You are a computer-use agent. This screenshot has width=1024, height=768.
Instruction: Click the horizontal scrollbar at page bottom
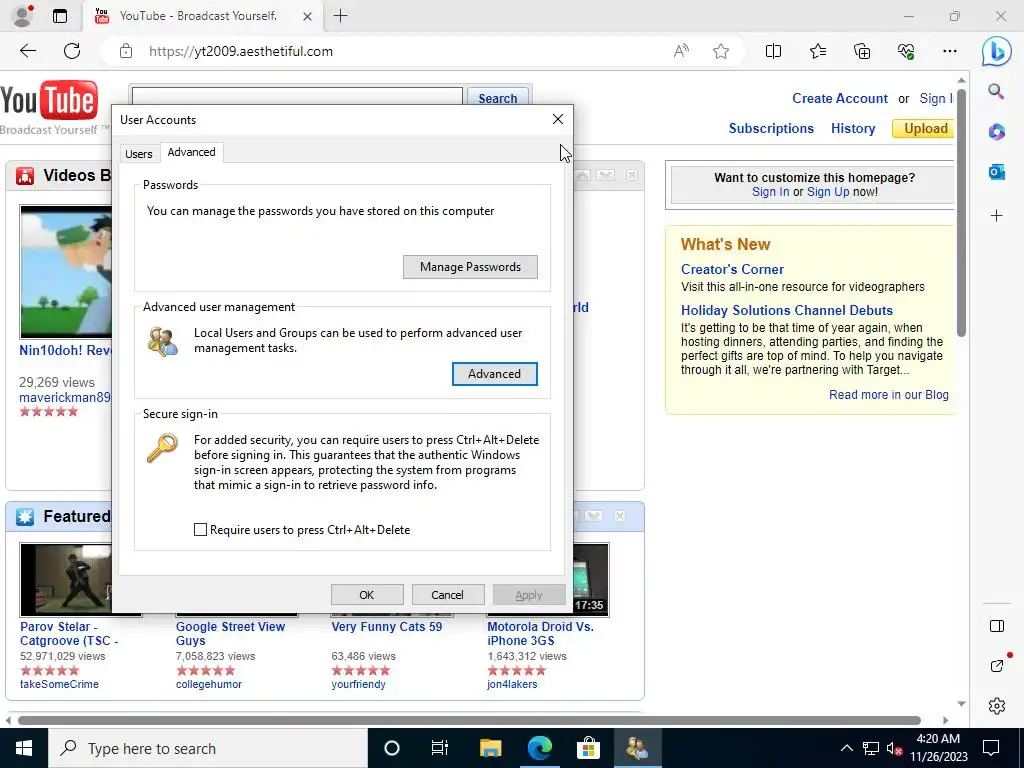pos(469,721)
